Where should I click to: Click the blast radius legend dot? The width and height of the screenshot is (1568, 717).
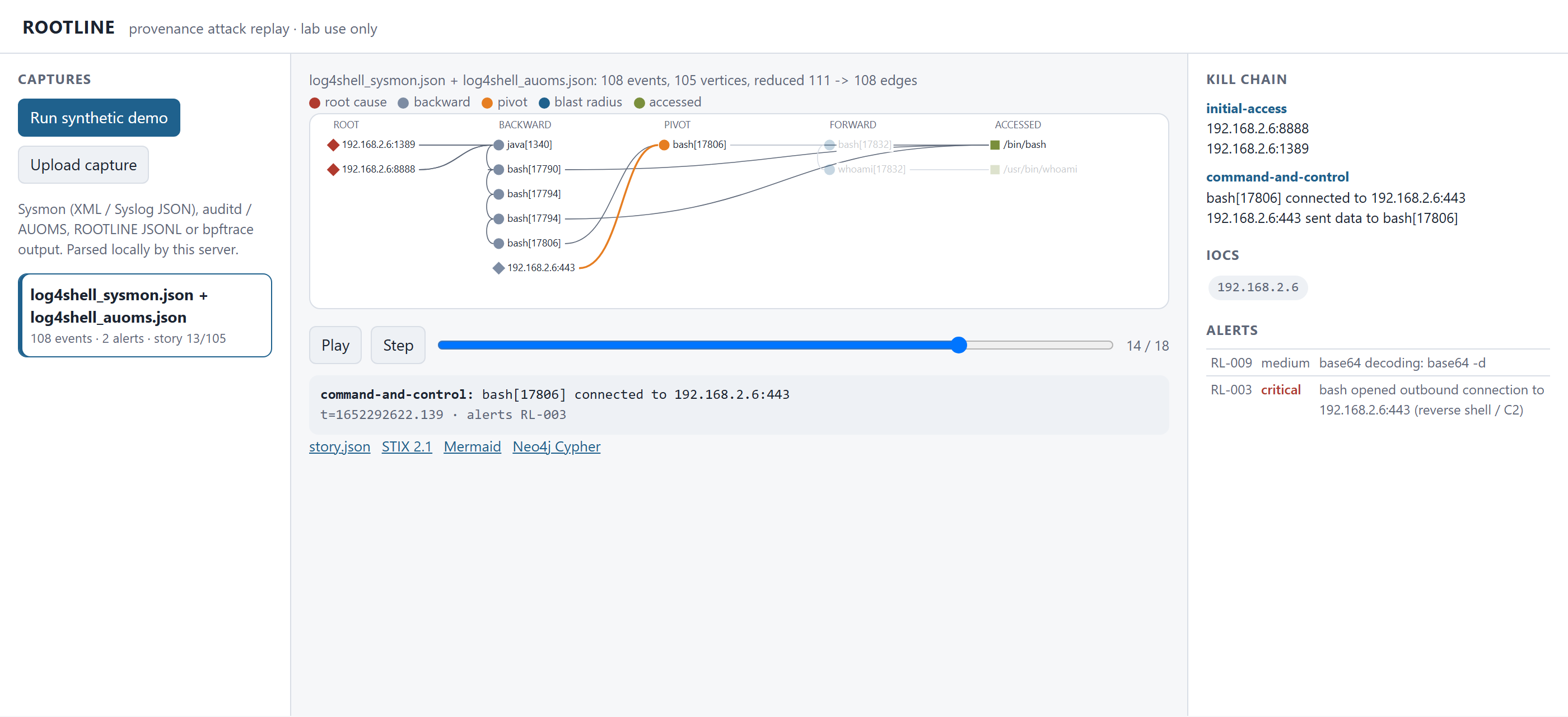click(x=544, y=103)
